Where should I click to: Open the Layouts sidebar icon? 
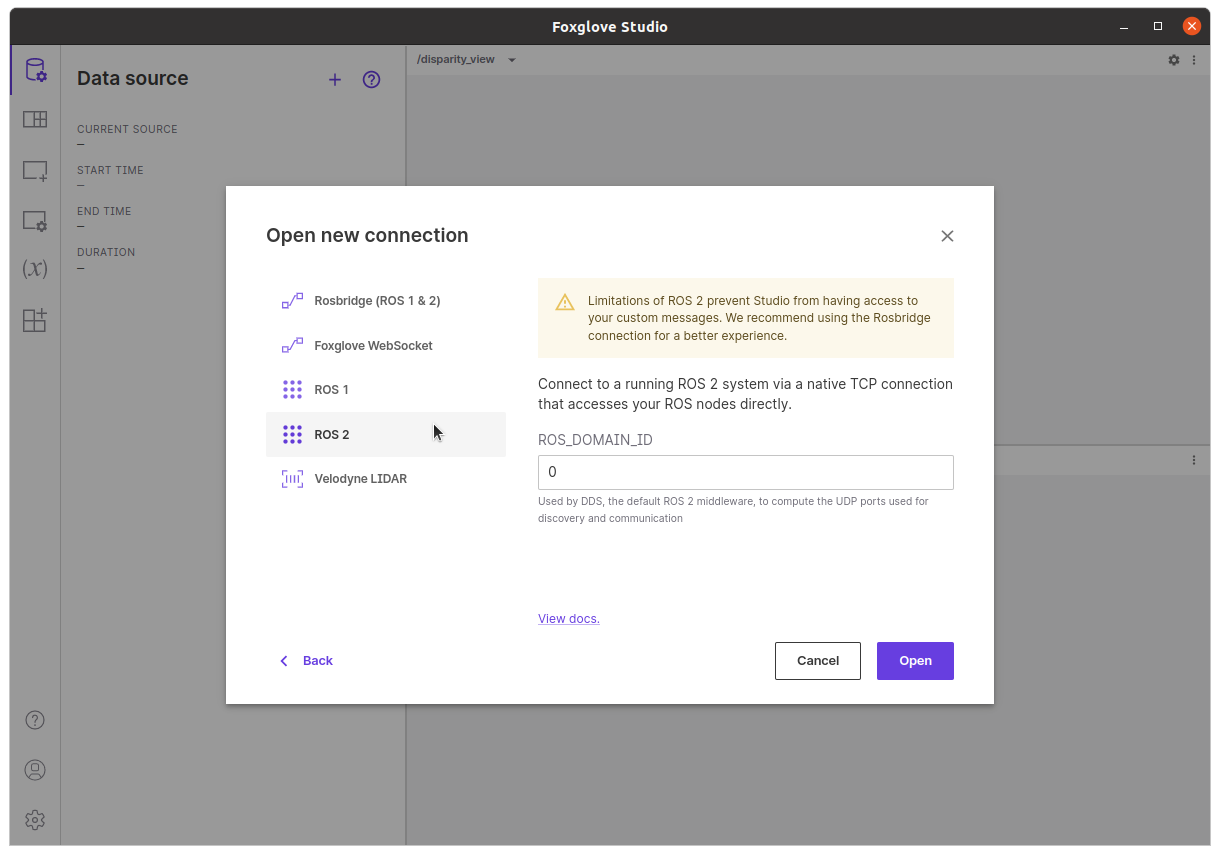pos(35,120)
